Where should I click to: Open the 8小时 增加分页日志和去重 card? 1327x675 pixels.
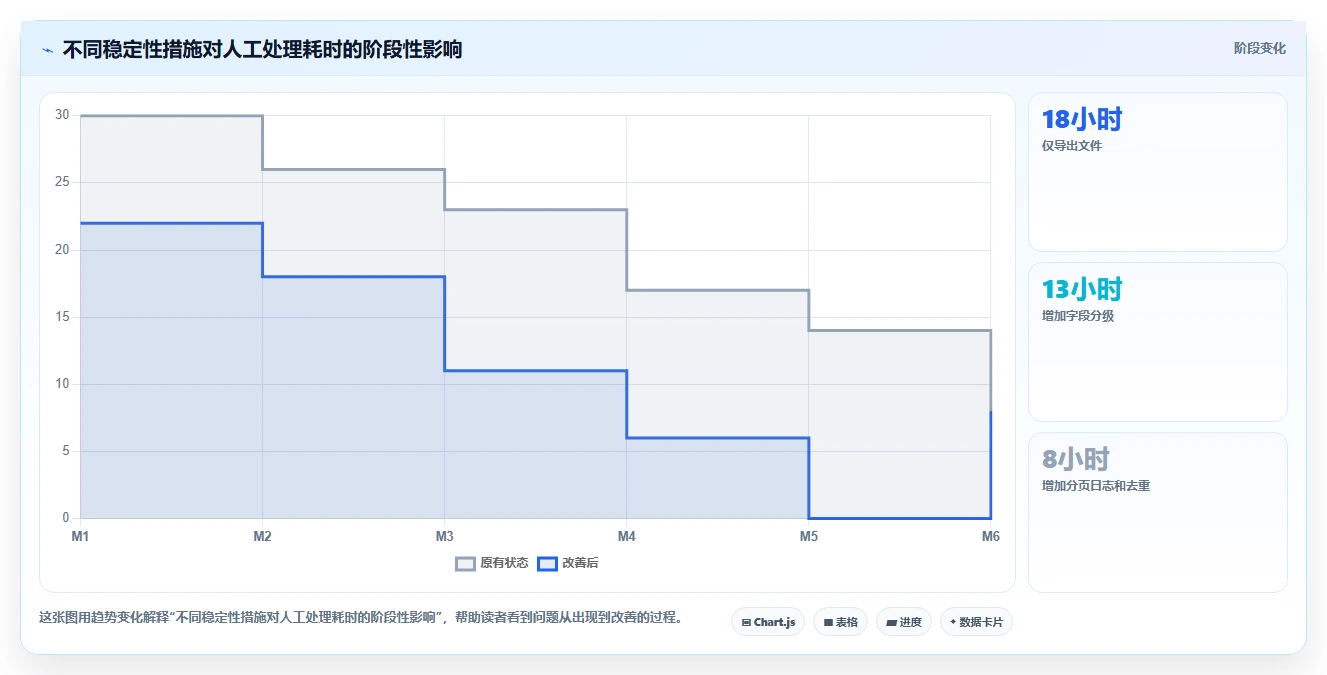pos(1157,512)
